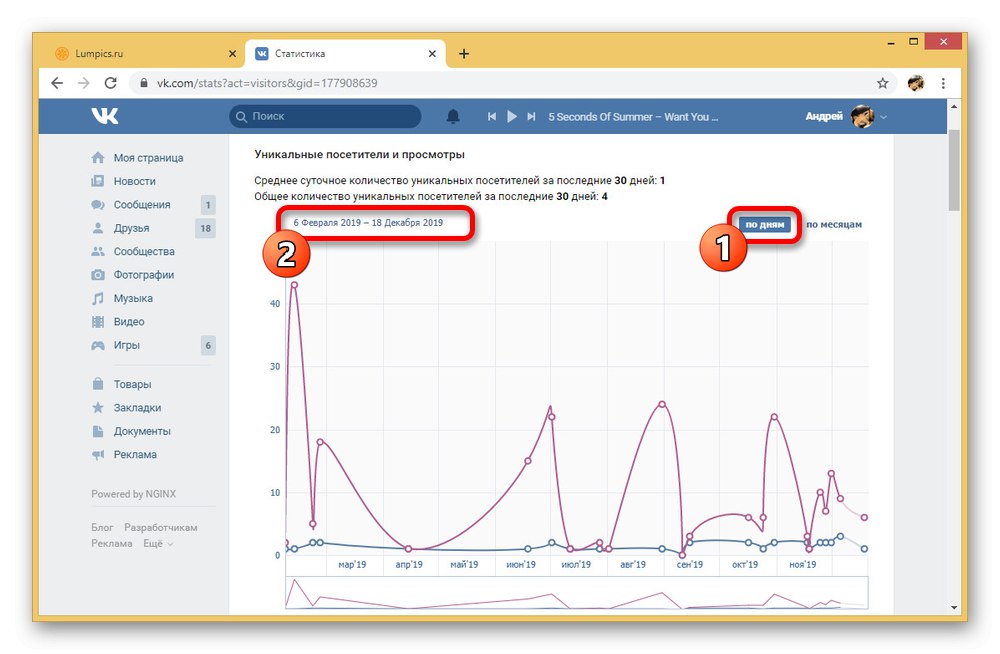The height and width of the screenshot is (654, 1000).
Task: Open notifications bell icon
Action: (x=453, y=116)
